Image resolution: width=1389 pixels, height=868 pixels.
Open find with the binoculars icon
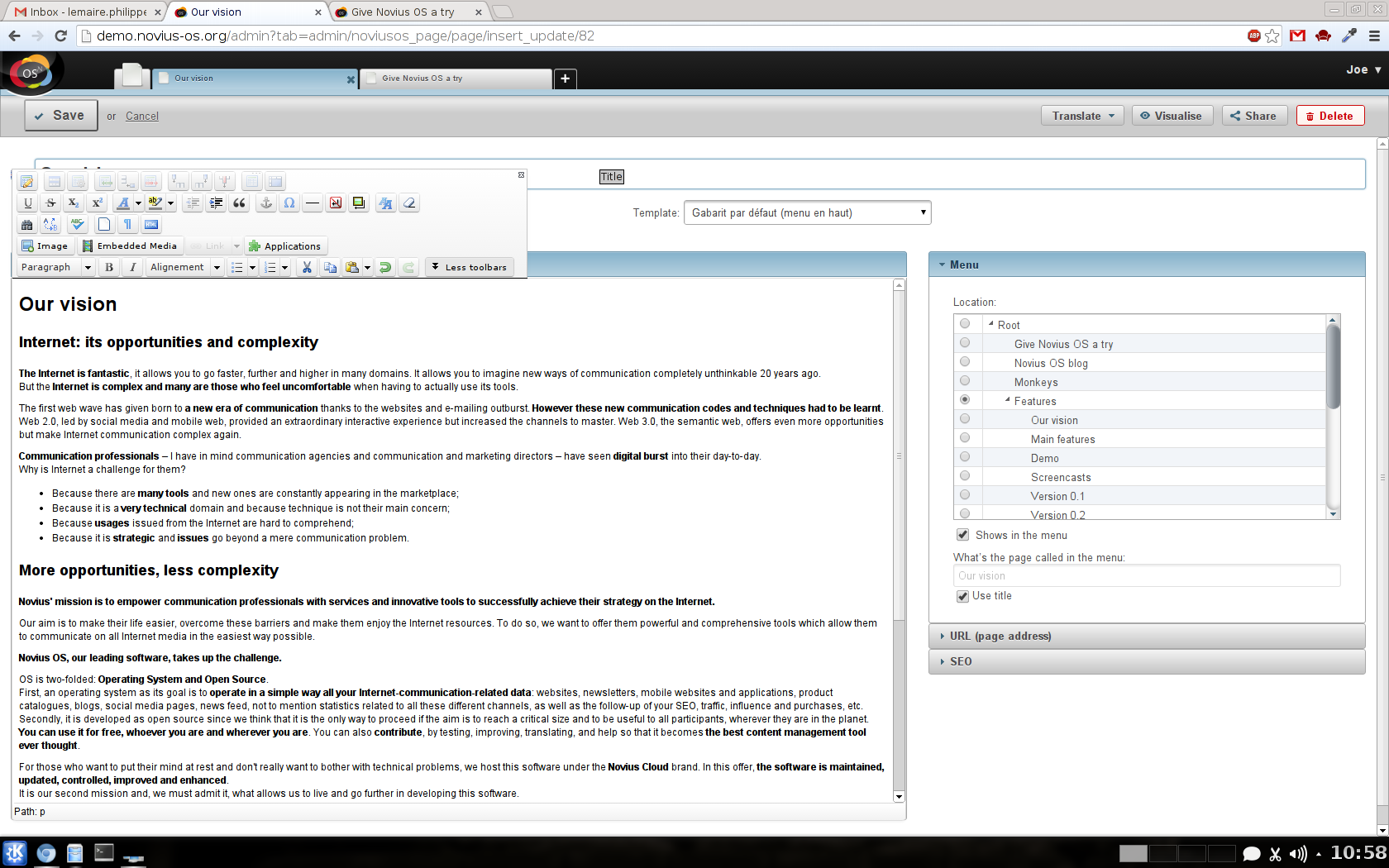[27, 225]
